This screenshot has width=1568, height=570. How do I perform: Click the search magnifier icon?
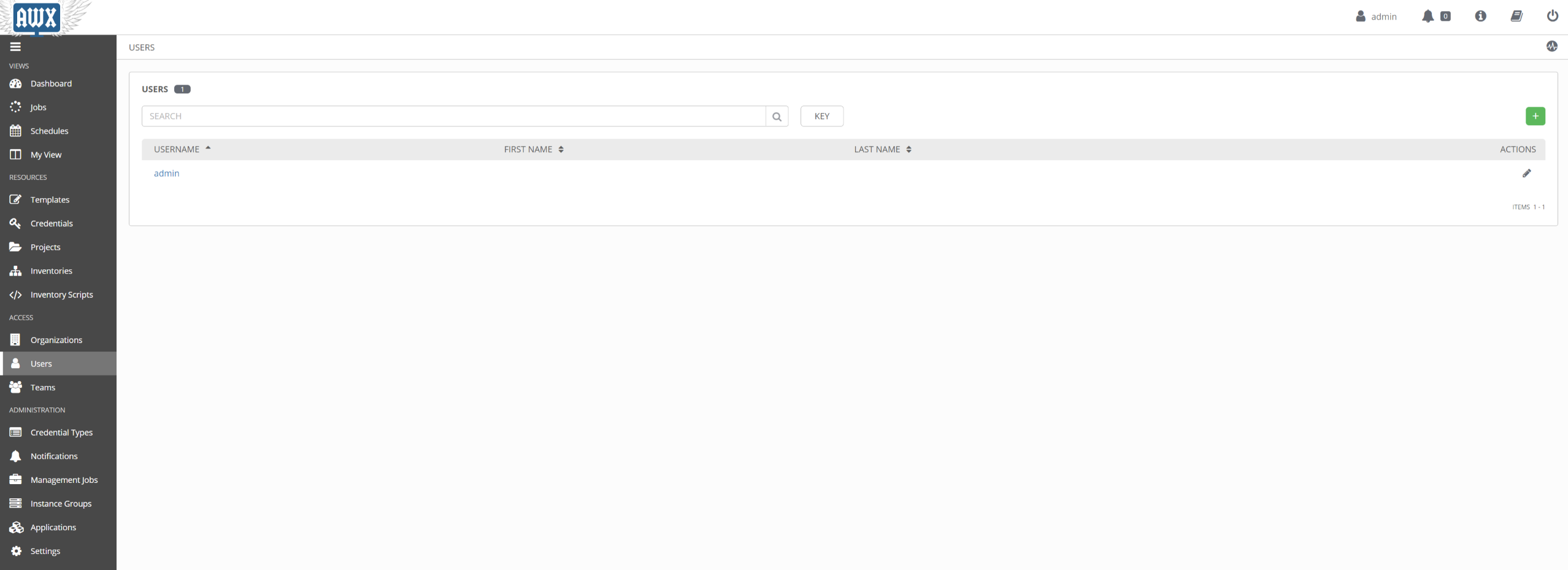point(777,117)
